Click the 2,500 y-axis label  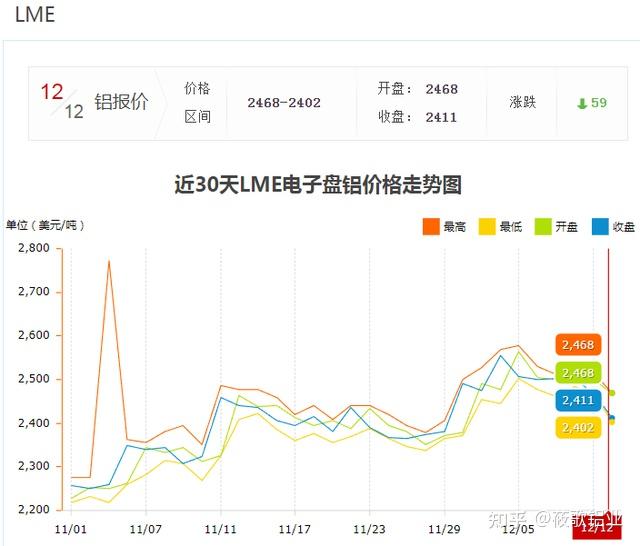(x=34, y=379)
